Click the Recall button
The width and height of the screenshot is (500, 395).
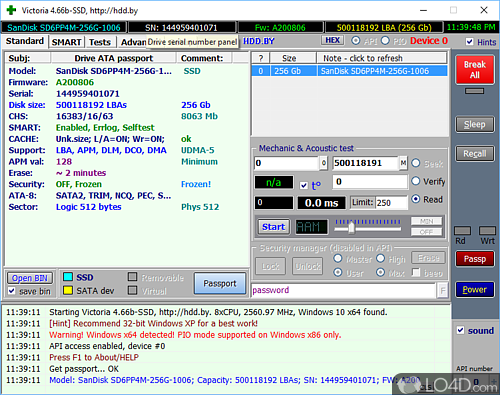point(475,154)
